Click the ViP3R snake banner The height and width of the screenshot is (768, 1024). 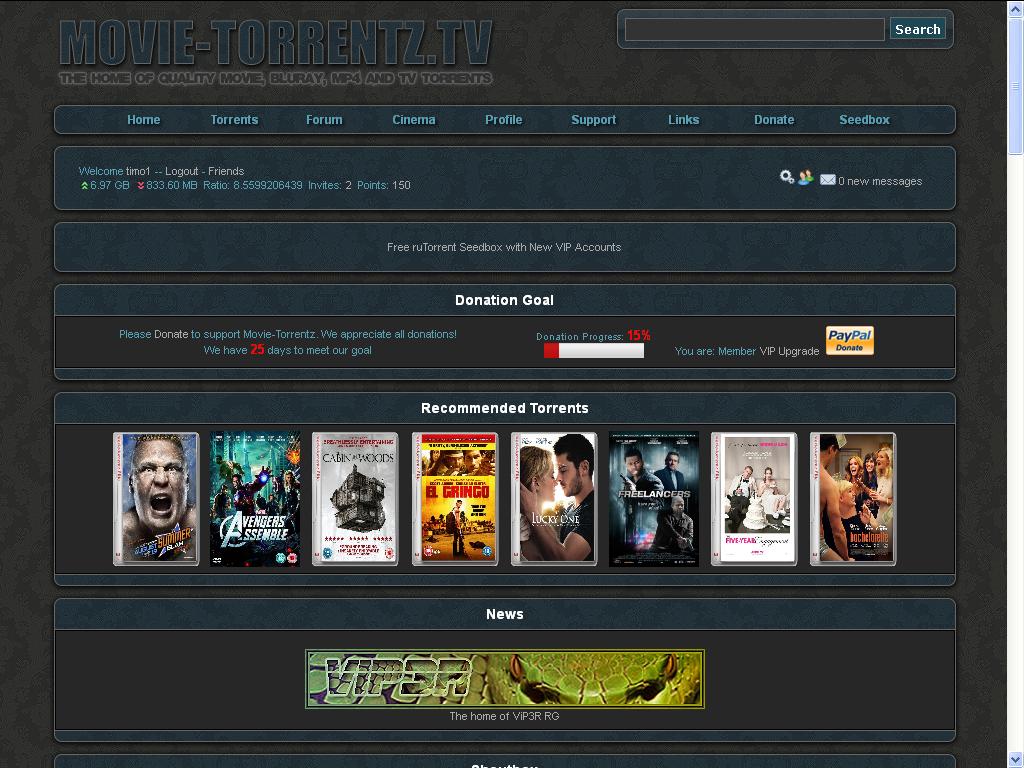click(505, 679)
